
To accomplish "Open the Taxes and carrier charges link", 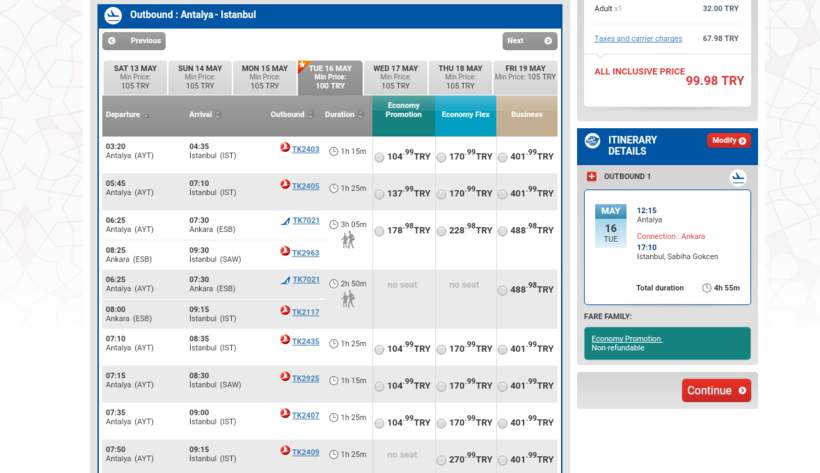I will pos(638,39).
